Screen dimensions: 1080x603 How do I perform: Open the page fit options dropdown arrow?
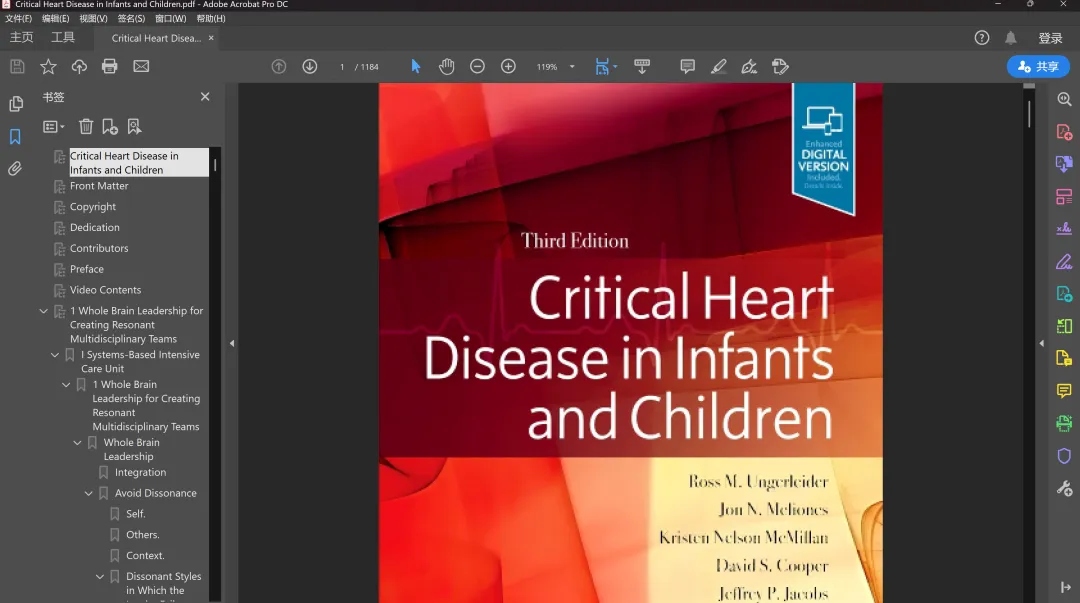pyautogui.click(x=615, y=67)
